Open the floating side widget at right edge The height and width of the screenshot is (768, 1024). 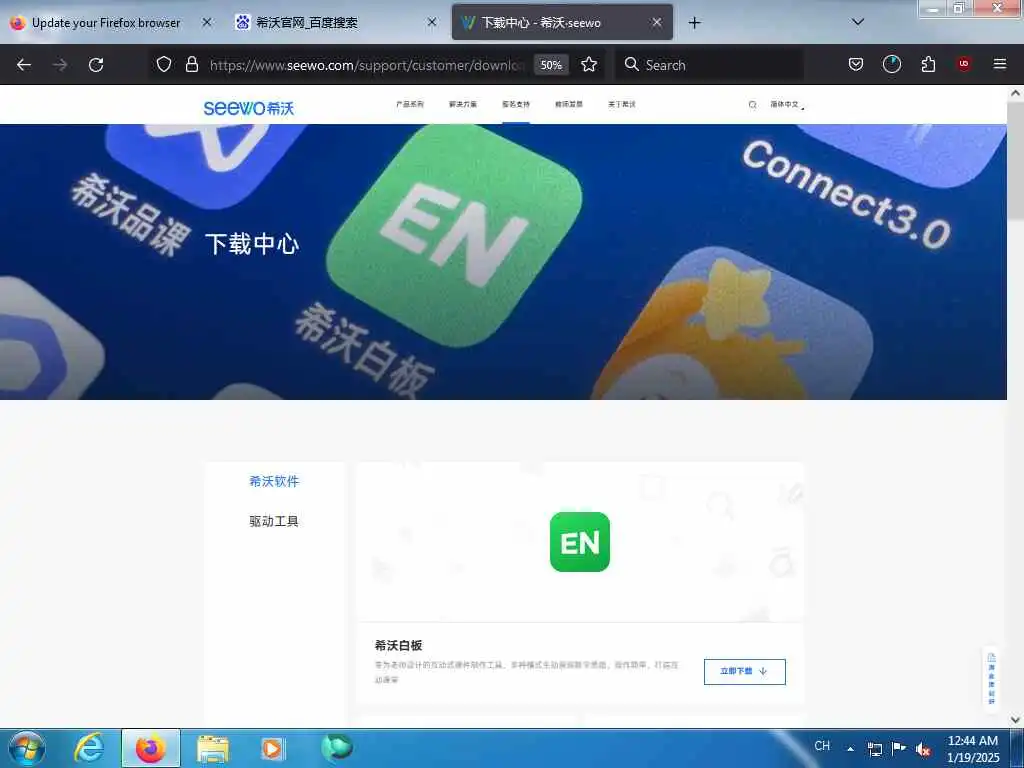[991, 679]
